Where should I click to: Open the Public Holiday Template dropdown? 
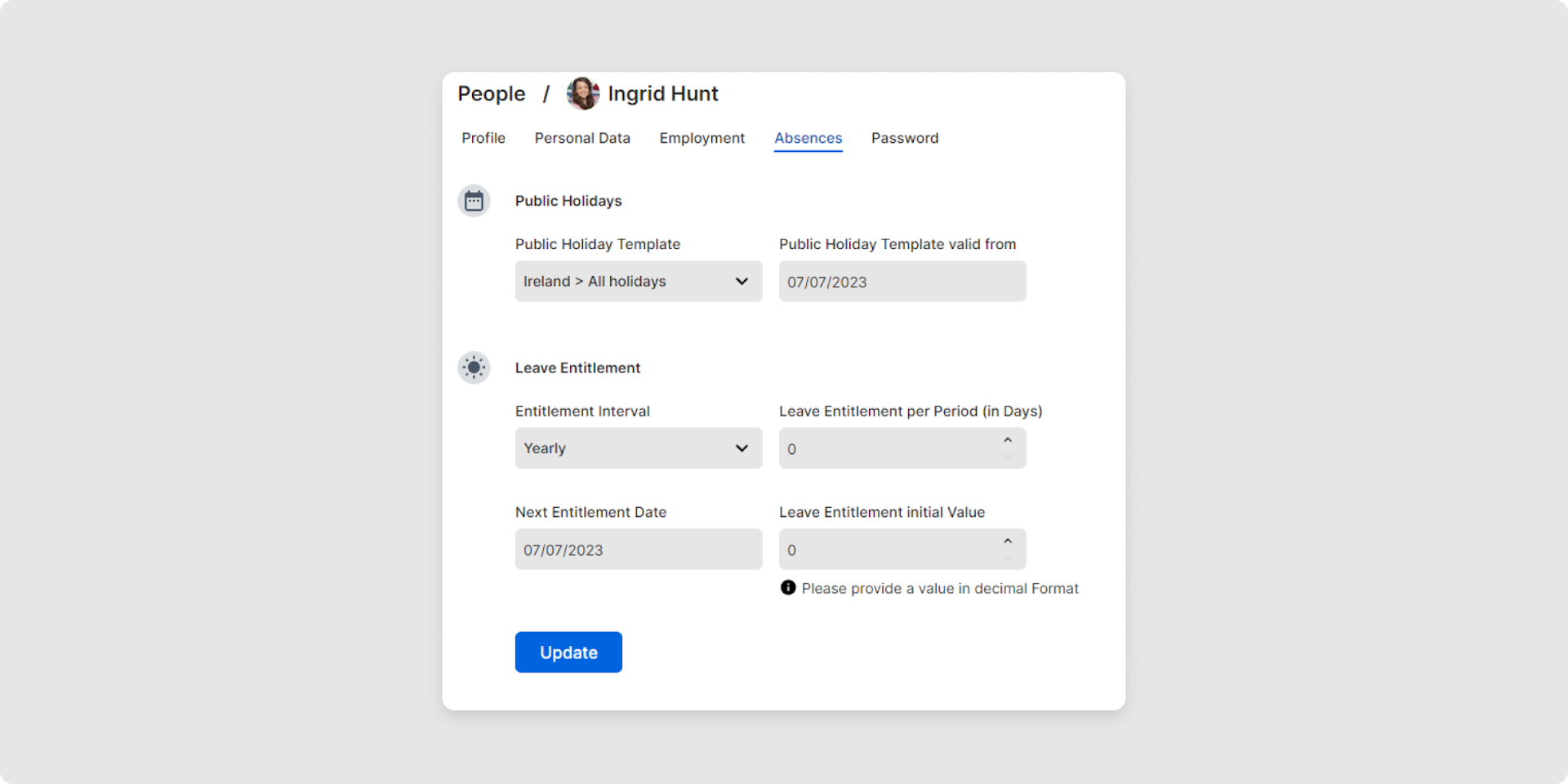638,282
